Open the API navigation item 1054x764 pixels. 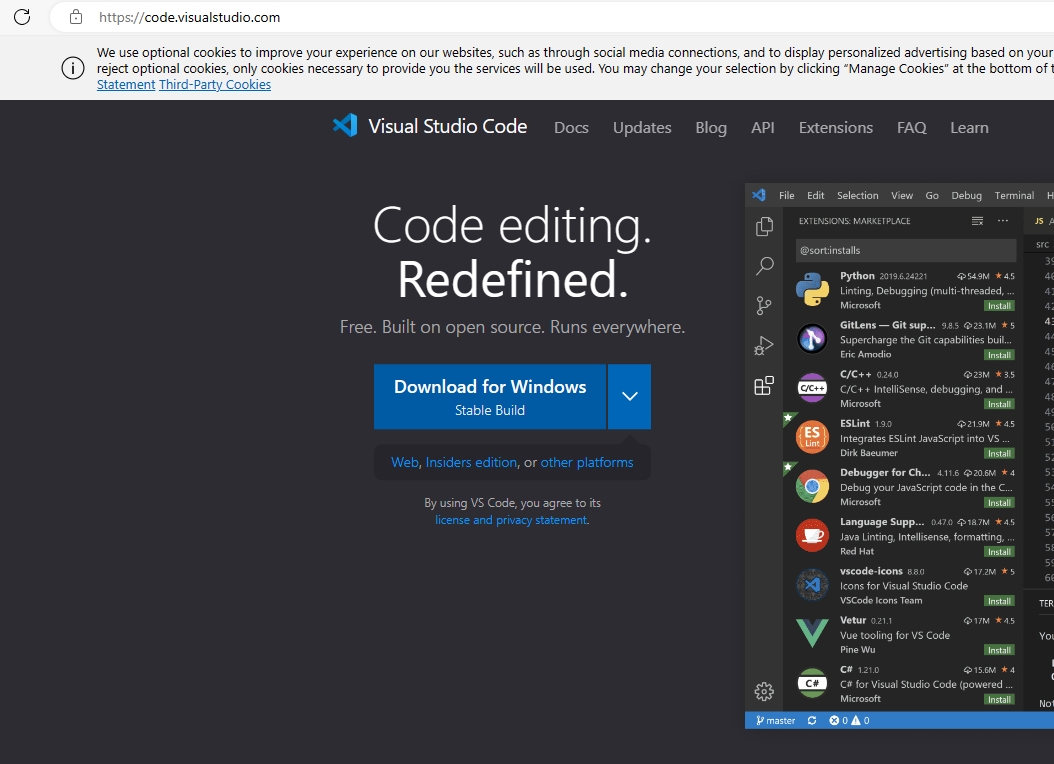(763, 128)
